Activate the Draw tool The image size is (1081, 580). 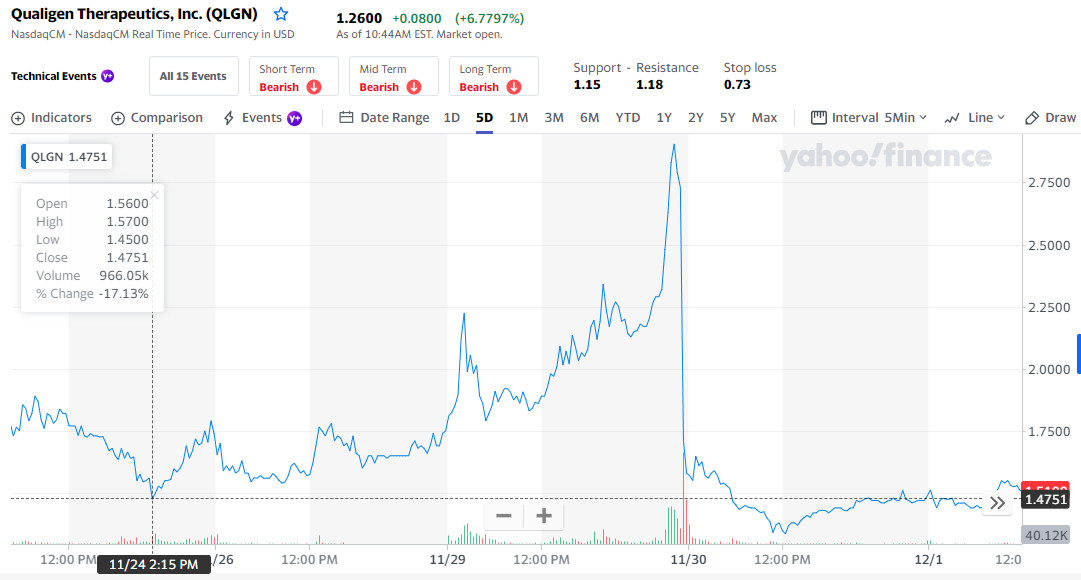(1051, 118)
